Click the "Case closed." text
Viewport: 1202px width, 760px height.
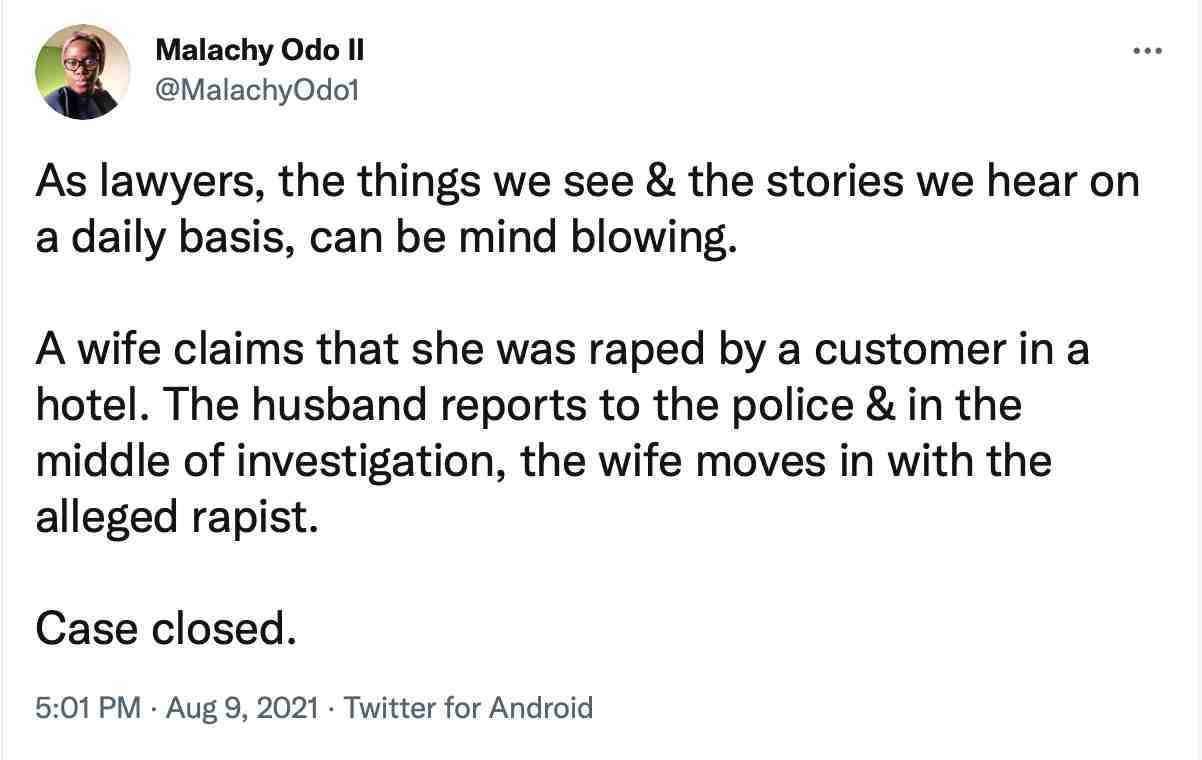point(166,629)
